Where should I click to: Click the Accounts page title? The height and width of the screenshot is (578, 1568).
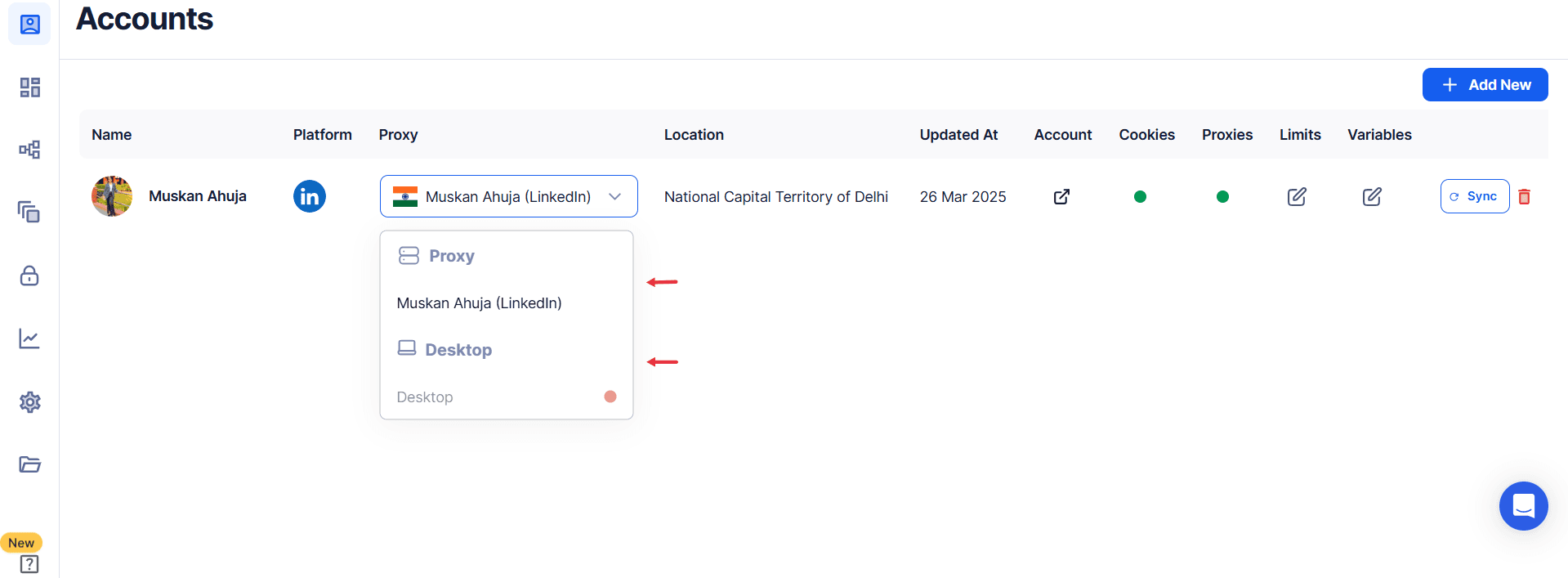point(145,19)
